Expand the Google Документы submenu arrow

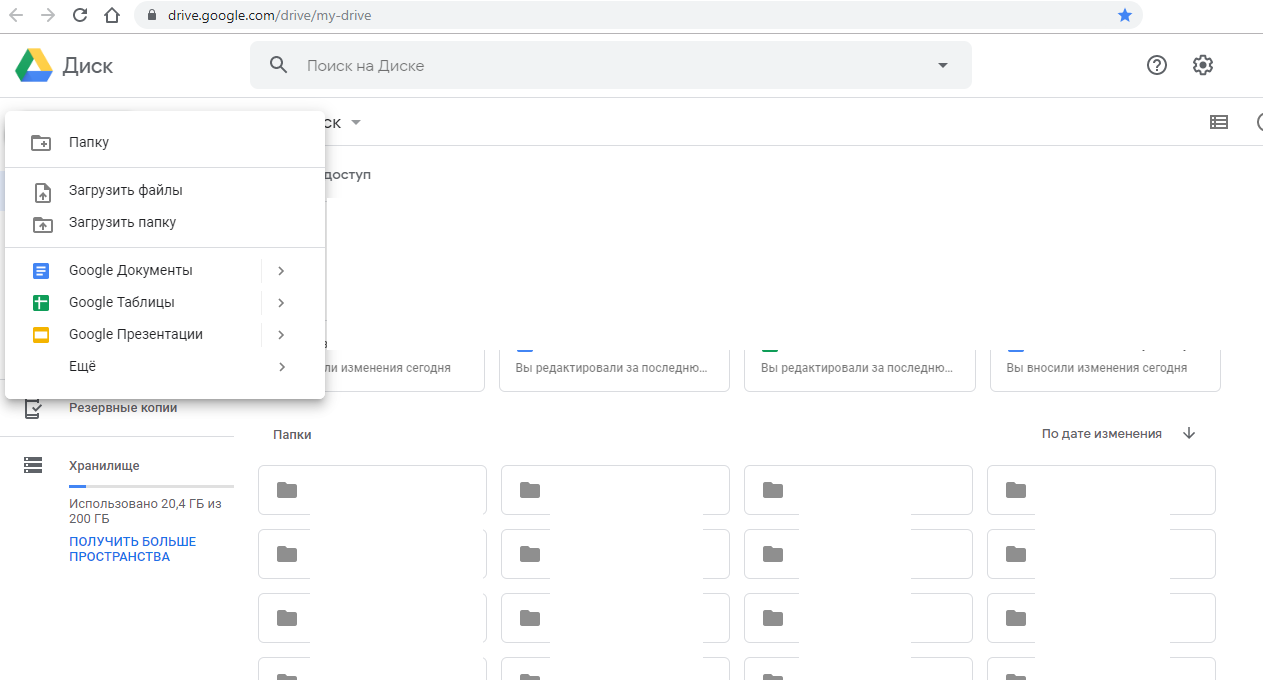(281, 270)
